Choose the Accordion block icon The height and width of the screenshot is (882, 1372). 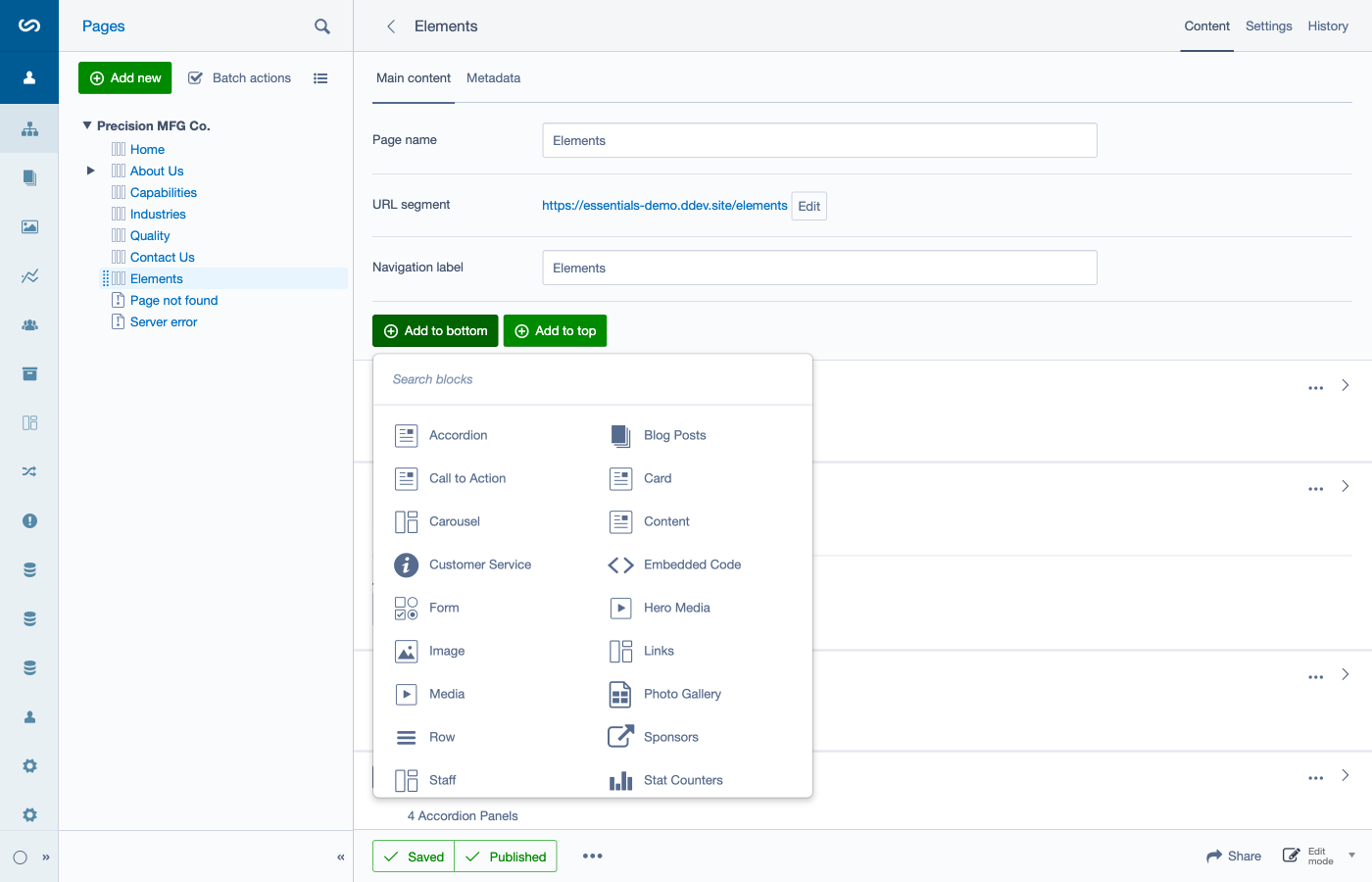[x=406, y=435]
